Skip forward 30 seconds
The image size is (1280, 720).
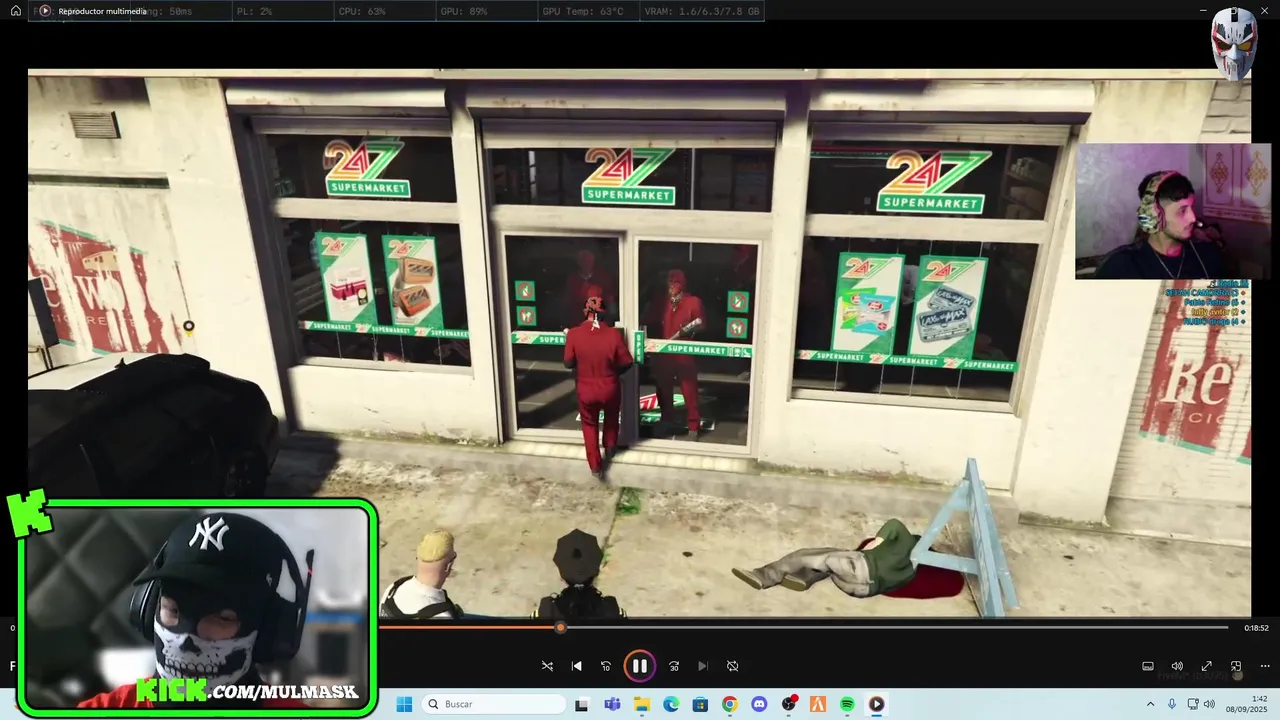[x=674, y=666]
